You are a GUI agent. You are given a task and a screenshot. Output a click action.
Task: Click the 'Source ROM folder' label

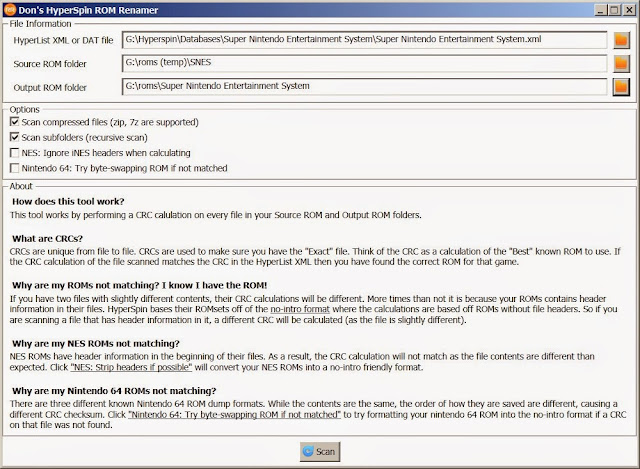(x=50, y=64)
